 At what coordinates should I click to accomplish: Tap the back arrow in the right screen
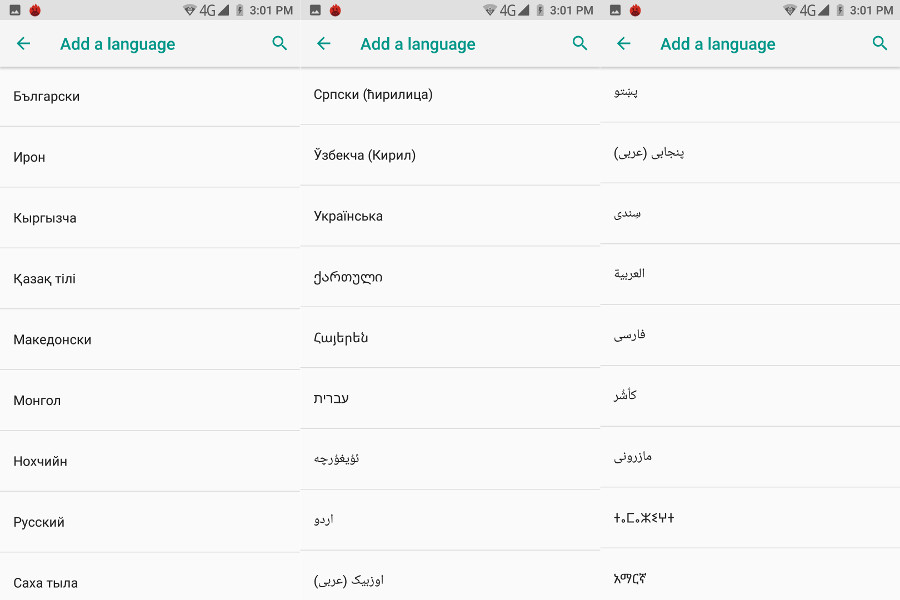click(623, 43)
